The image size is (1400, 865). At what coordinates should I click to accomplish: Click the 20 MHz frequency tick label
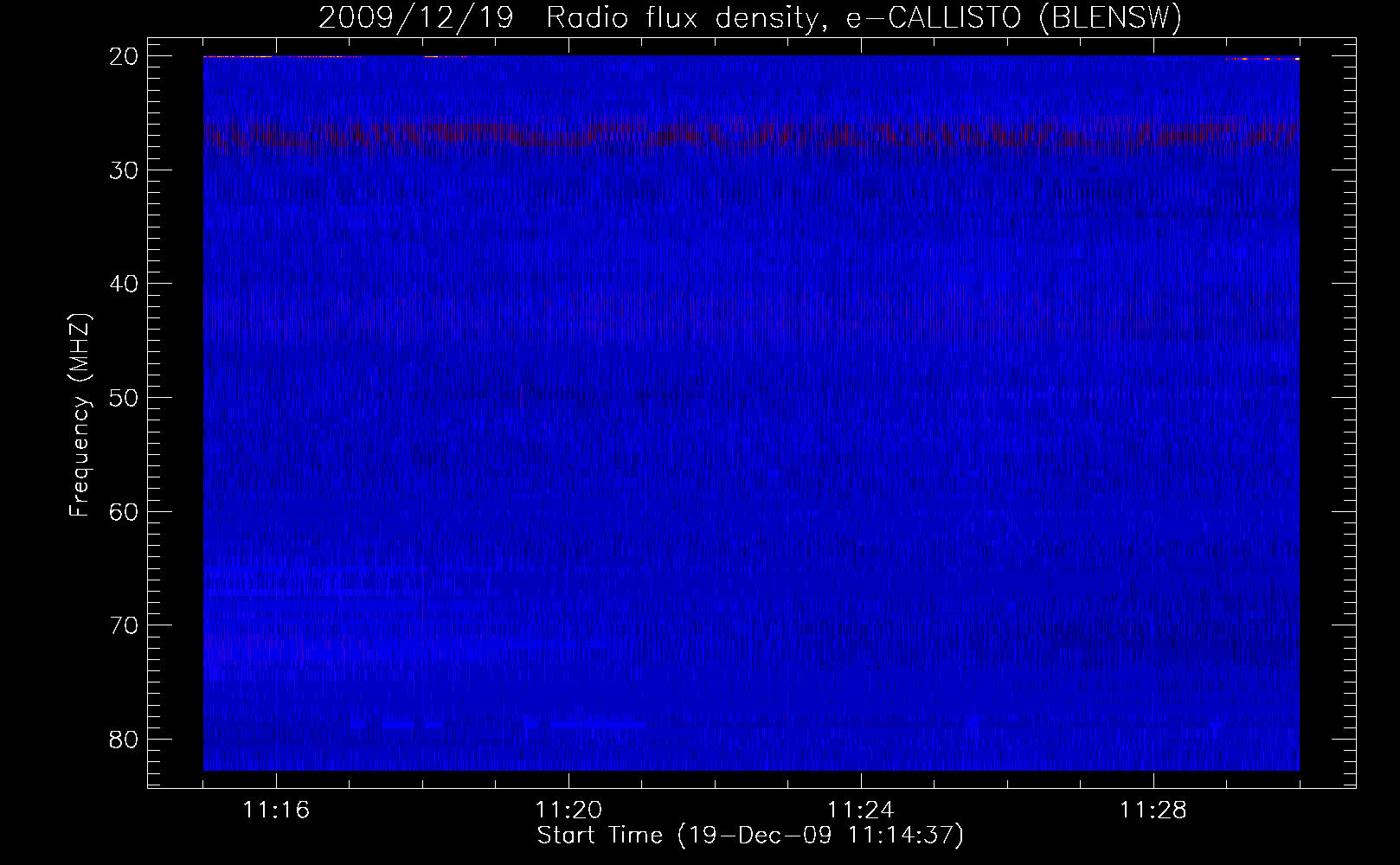click(125, 56)
